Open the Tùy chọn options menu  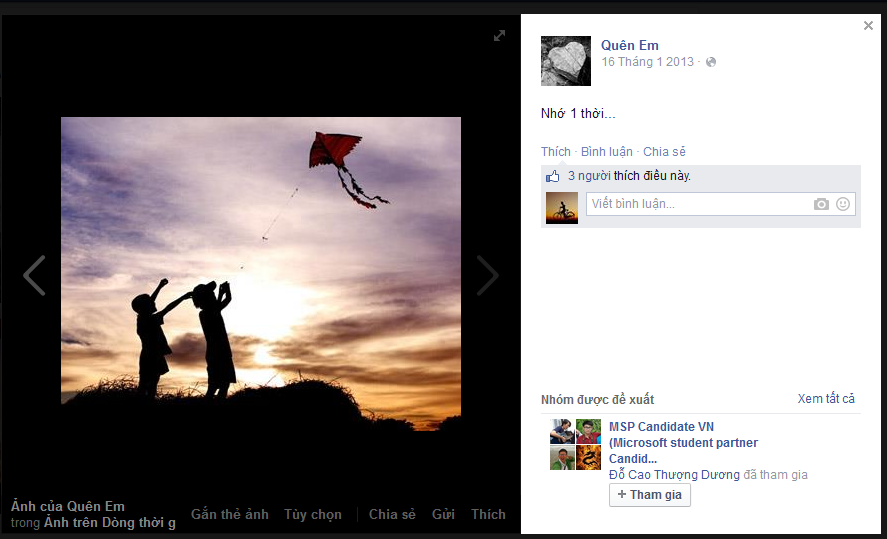tap(312, 514)
